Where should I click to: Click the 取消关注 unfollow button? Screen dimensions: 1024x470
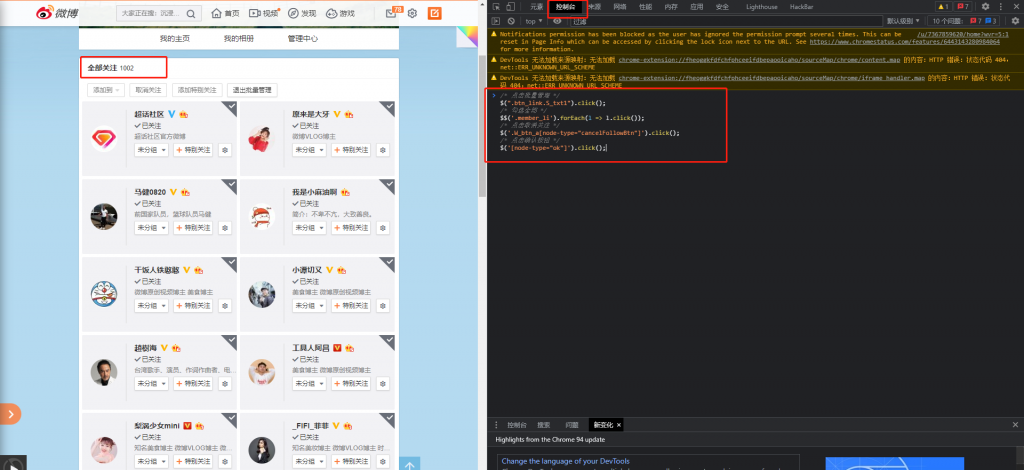click(x=148, y=90)
